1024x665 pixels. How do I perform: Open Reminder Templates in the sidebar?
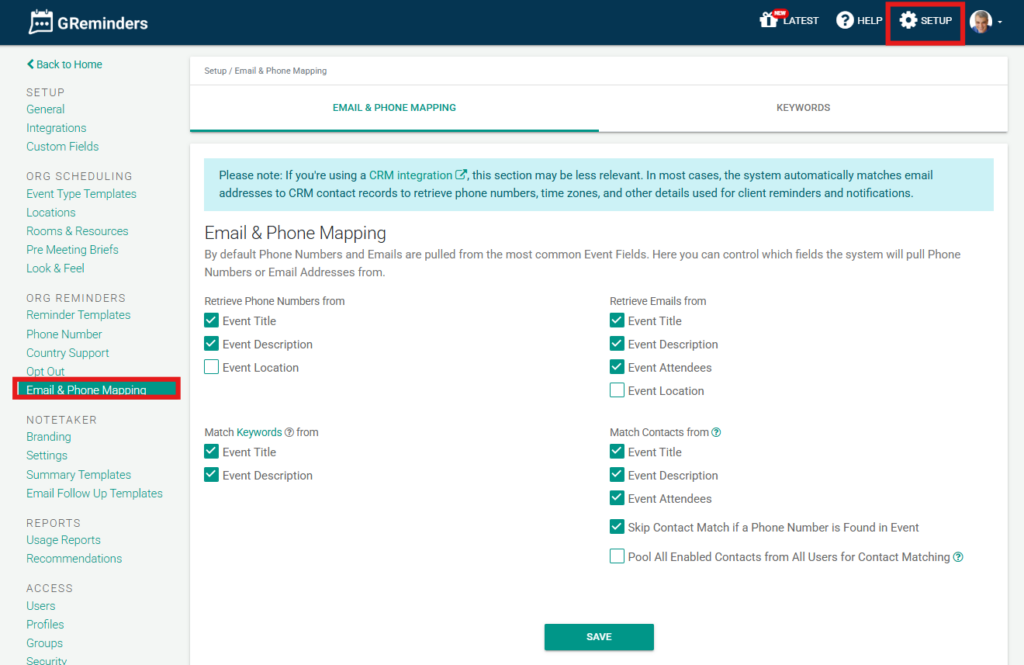78,315
